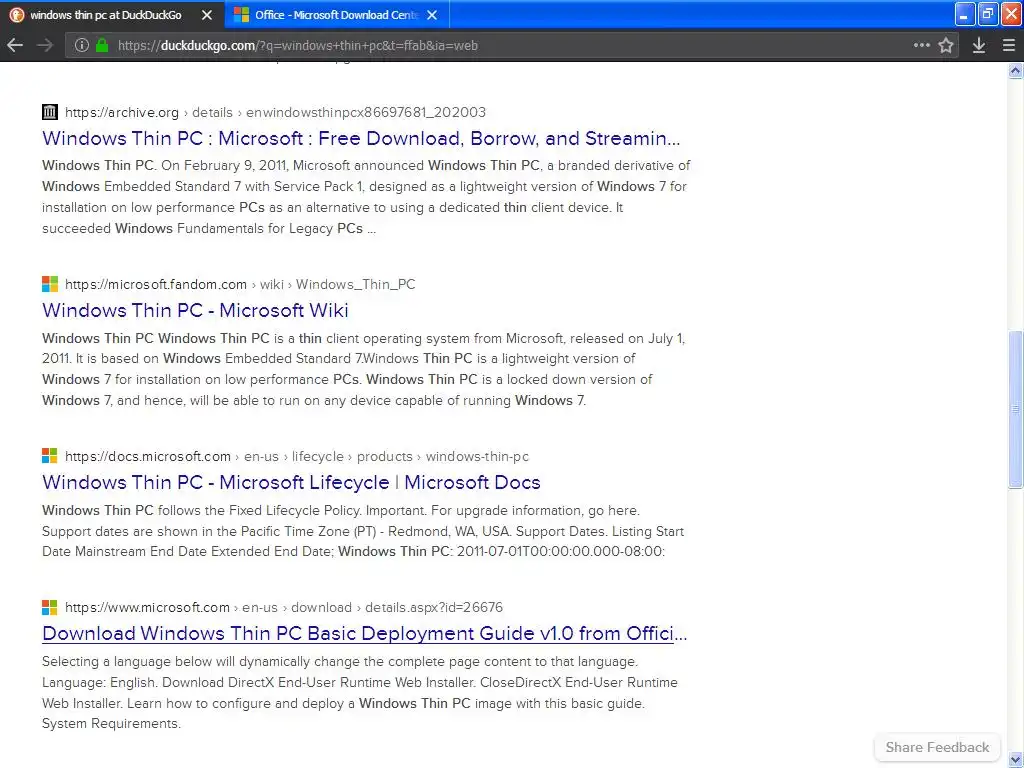Click the https://docs.microsoft.com result URL
This screenshot has height=768, width=1024.
(x=148, y=456)
